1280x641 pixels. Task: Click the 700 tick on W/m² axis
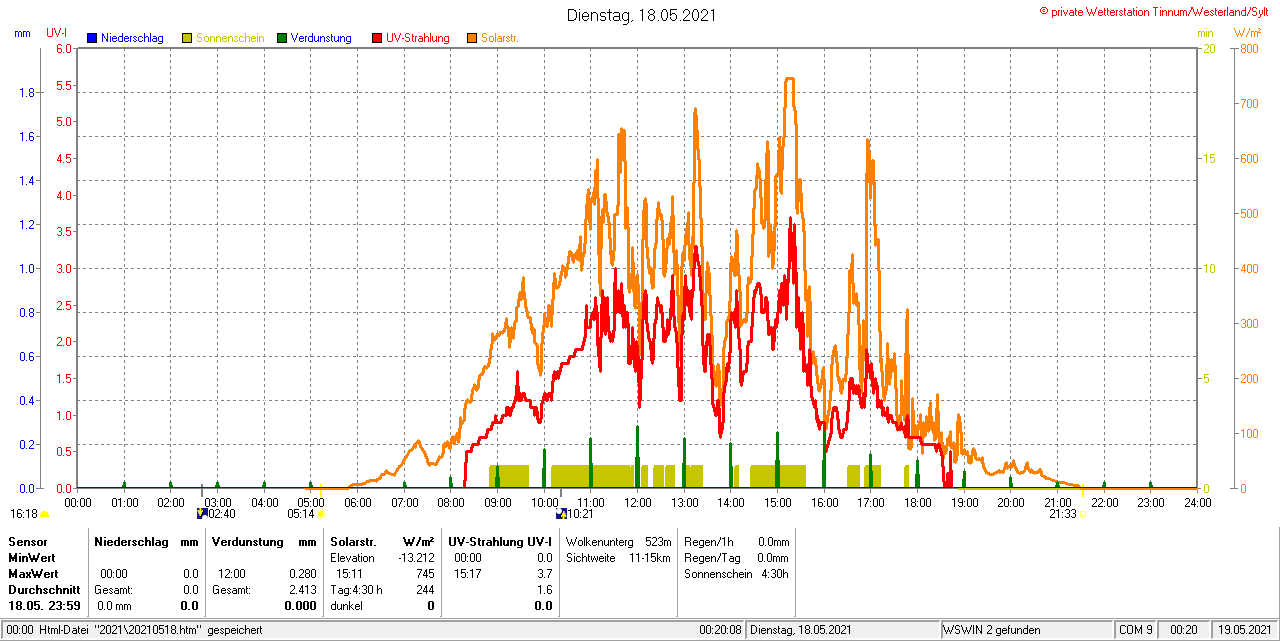pyautogui.click(x=1249, y=103)
